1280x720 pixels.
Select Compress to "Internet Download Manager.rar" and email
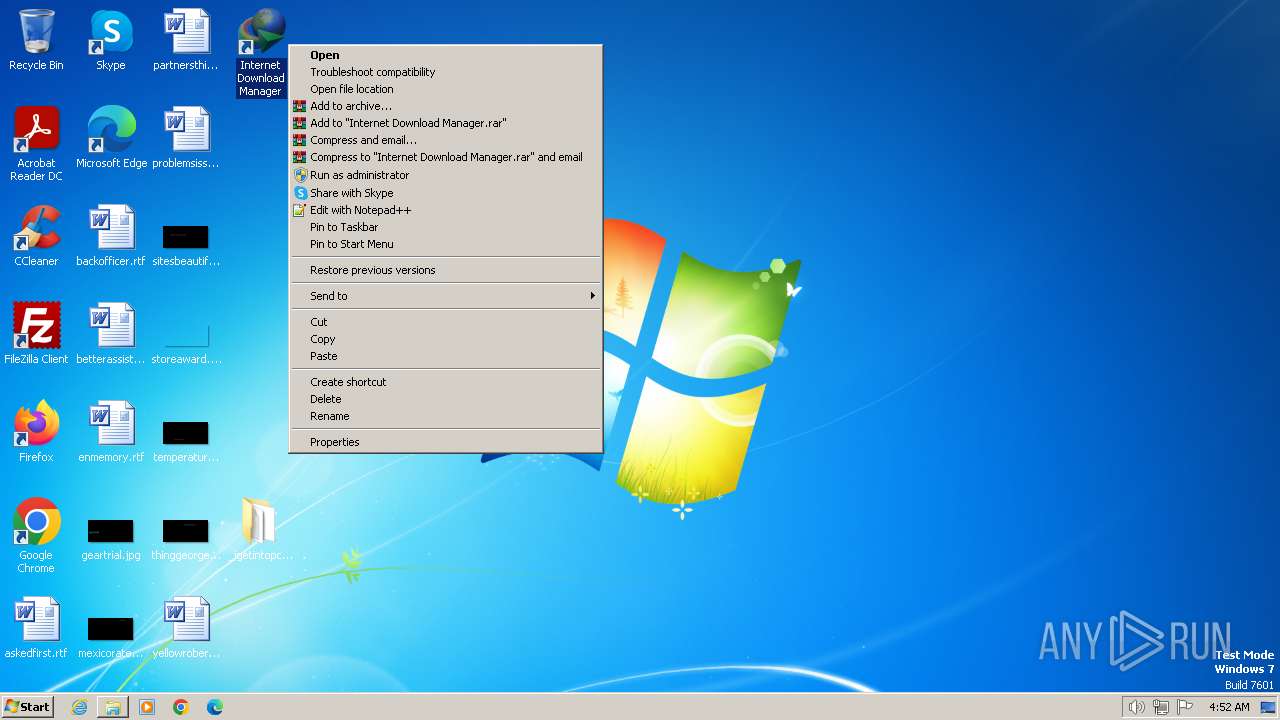[x=446, y=157]
